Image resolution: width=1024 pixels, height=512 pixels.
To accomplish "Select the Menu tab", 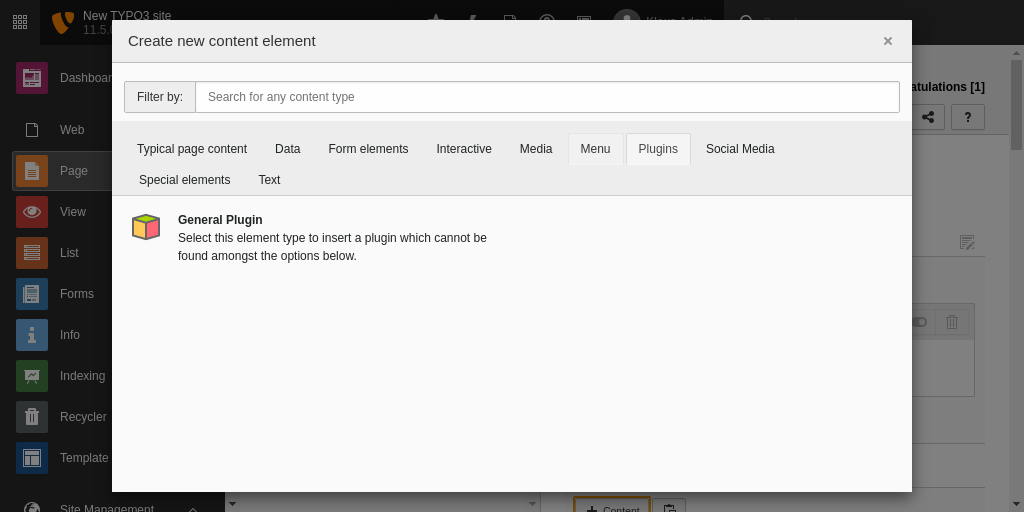I will pos(596,149).
